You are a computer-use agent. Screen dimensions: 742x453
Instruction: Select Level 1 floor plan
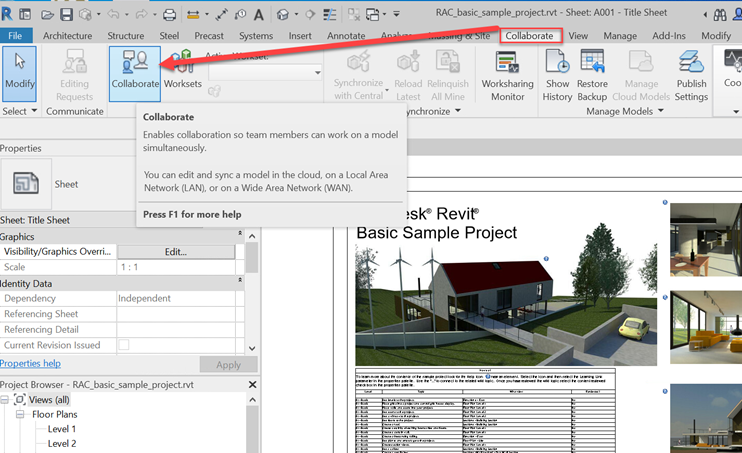[62, 429]
